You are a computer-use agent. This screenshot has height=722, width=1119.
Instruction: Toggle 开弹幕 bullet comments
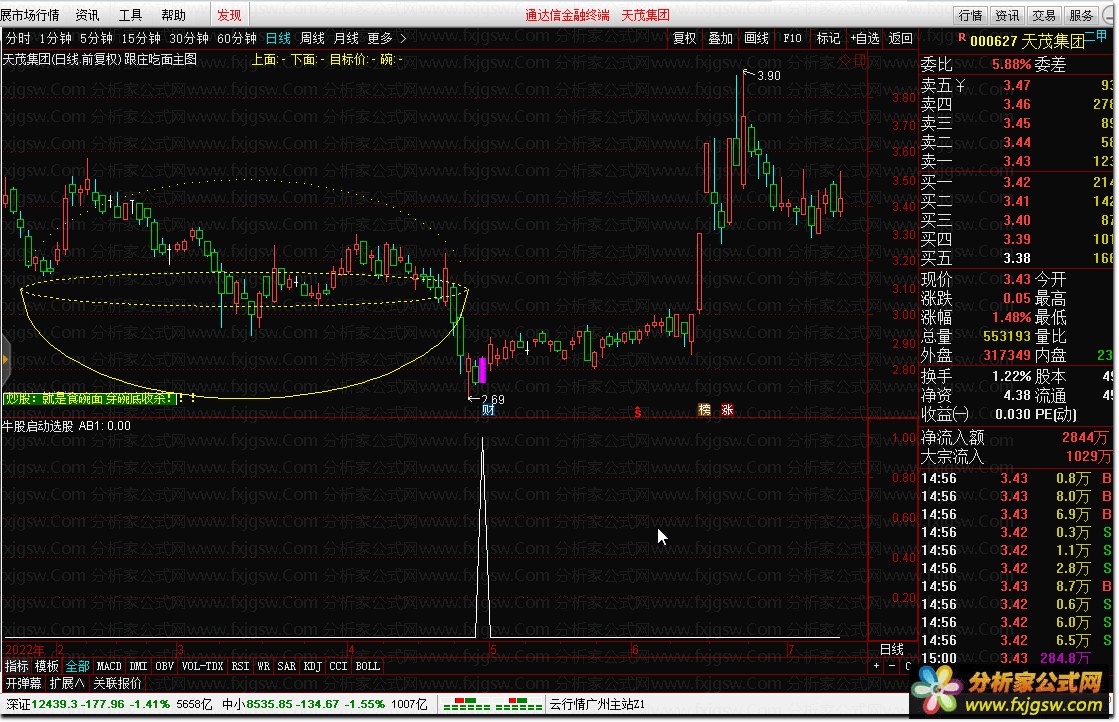click(24, 683)
